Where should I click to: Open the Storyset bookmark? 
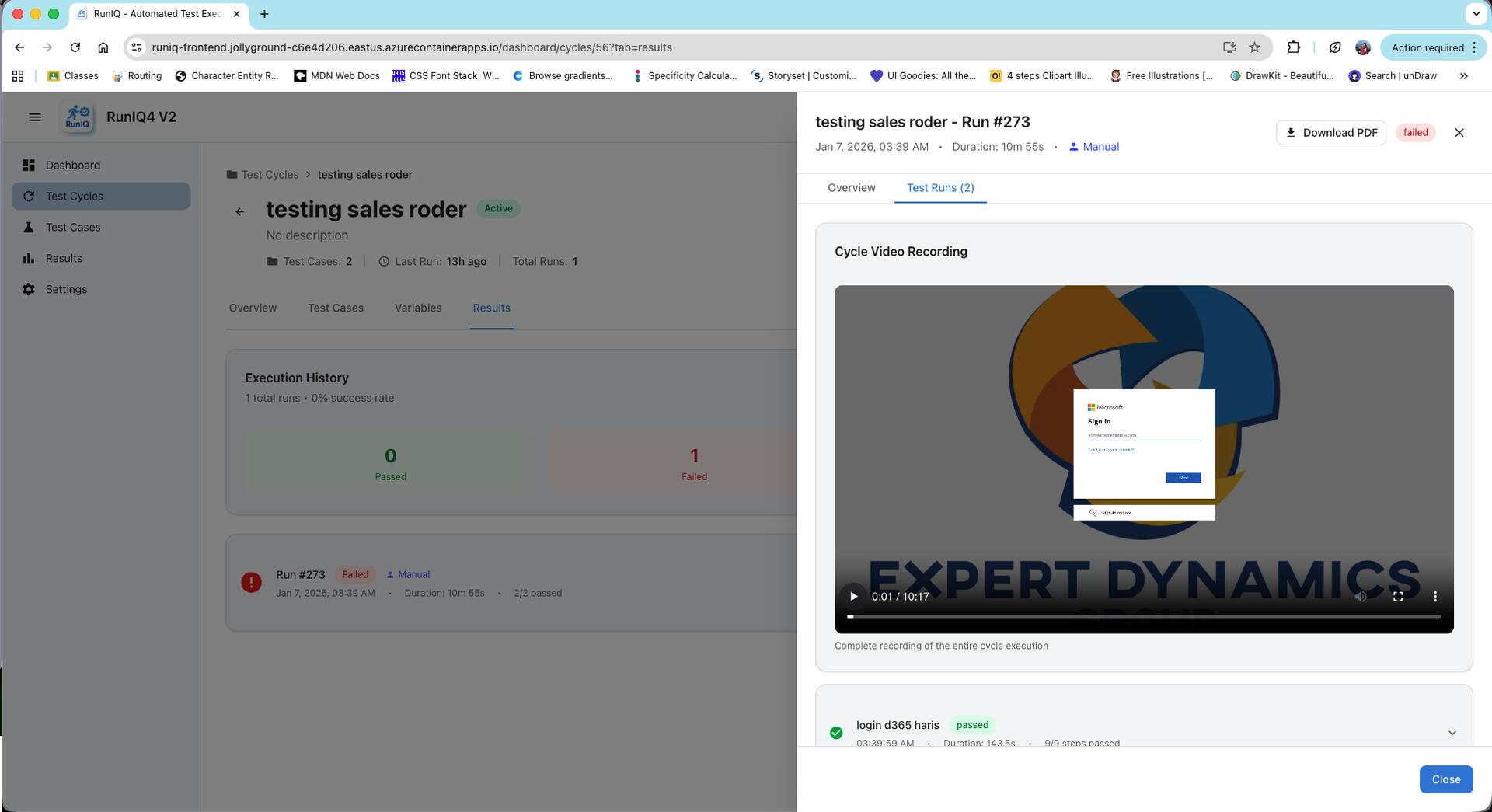point(804,76)
